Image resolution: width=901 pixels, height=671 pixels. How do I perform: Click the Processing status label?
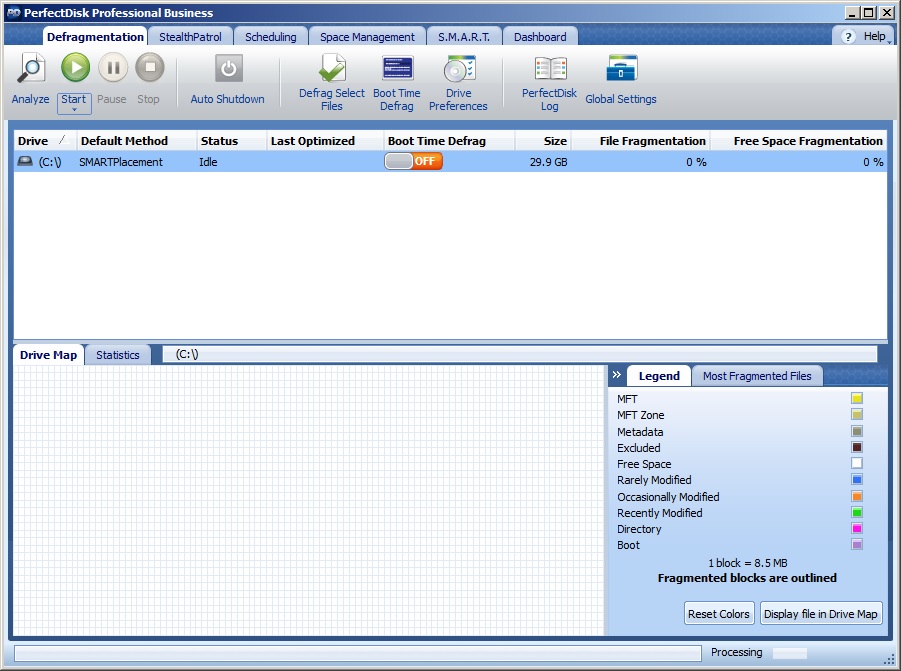pyautogui.click(x=736, y=652)
